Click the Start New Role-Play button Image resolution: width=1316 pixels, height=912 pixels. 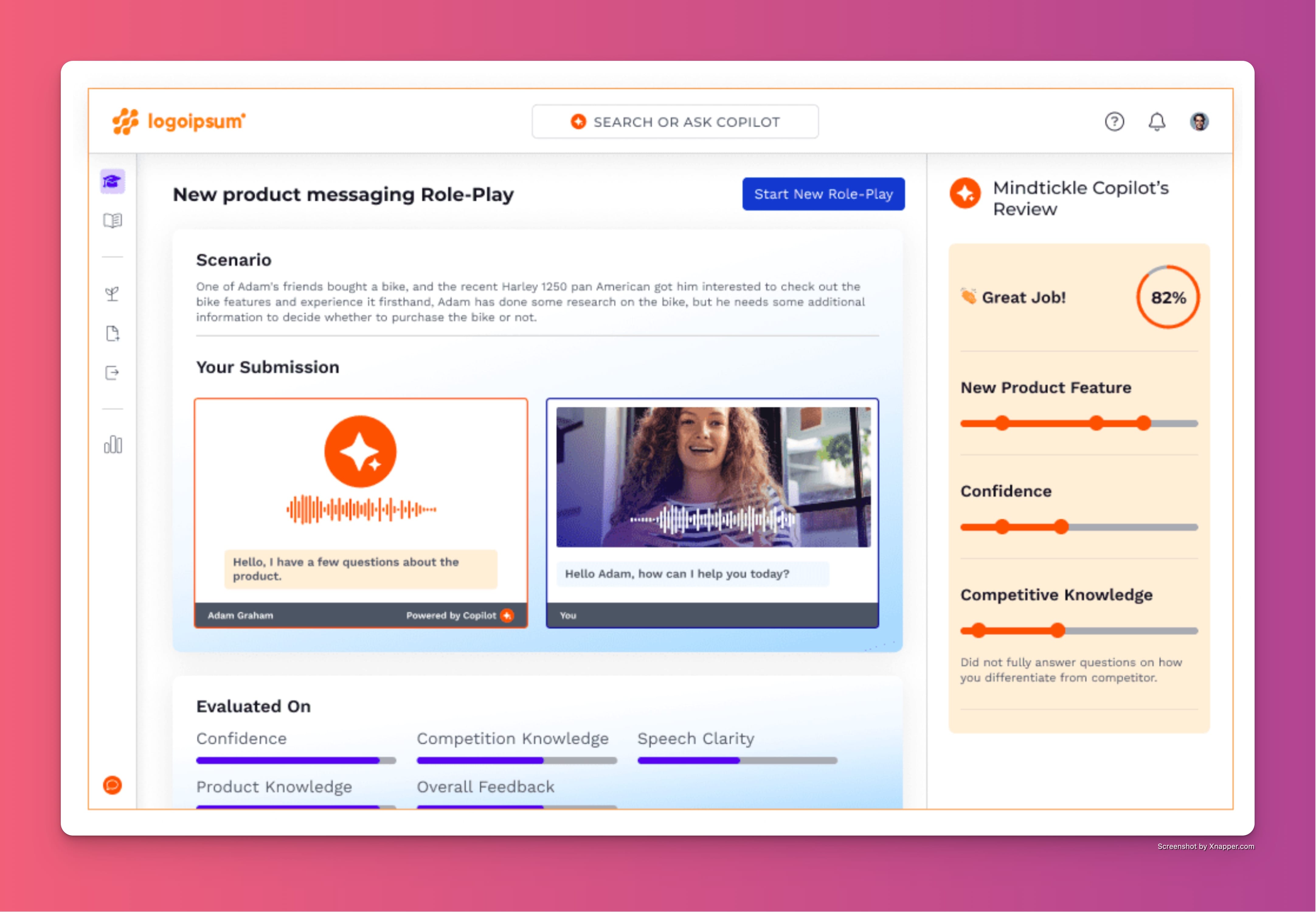pyautogui.click(x=823, y=194)
